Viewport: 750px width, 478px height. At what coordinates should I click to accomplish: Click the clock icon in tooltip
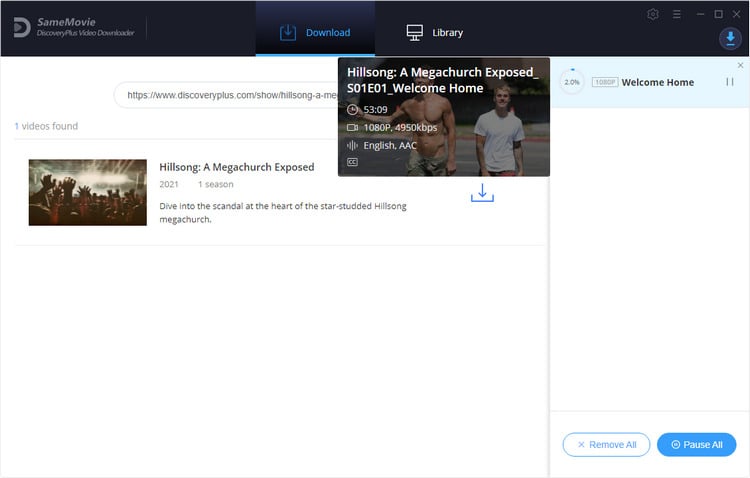point(352,110)
